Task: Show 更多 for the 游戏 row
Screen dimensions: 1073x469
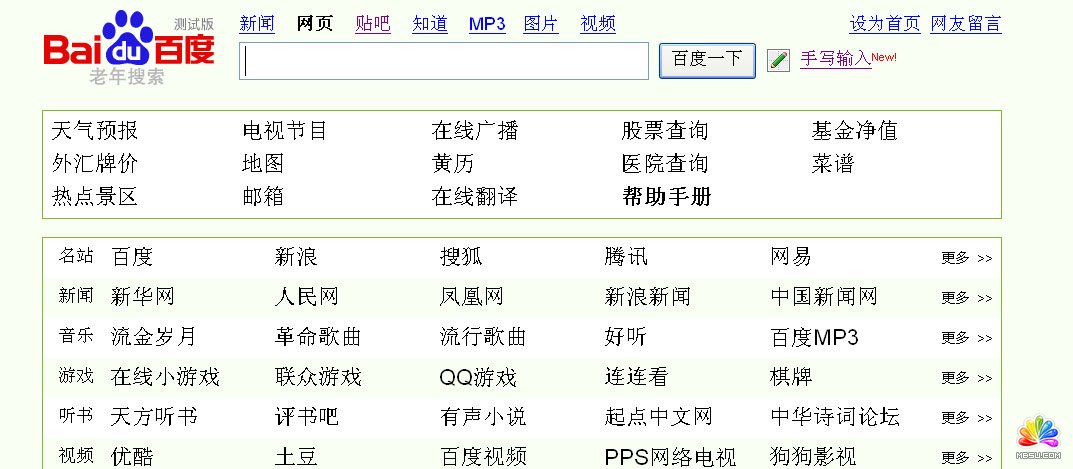Action: point(966,378)
